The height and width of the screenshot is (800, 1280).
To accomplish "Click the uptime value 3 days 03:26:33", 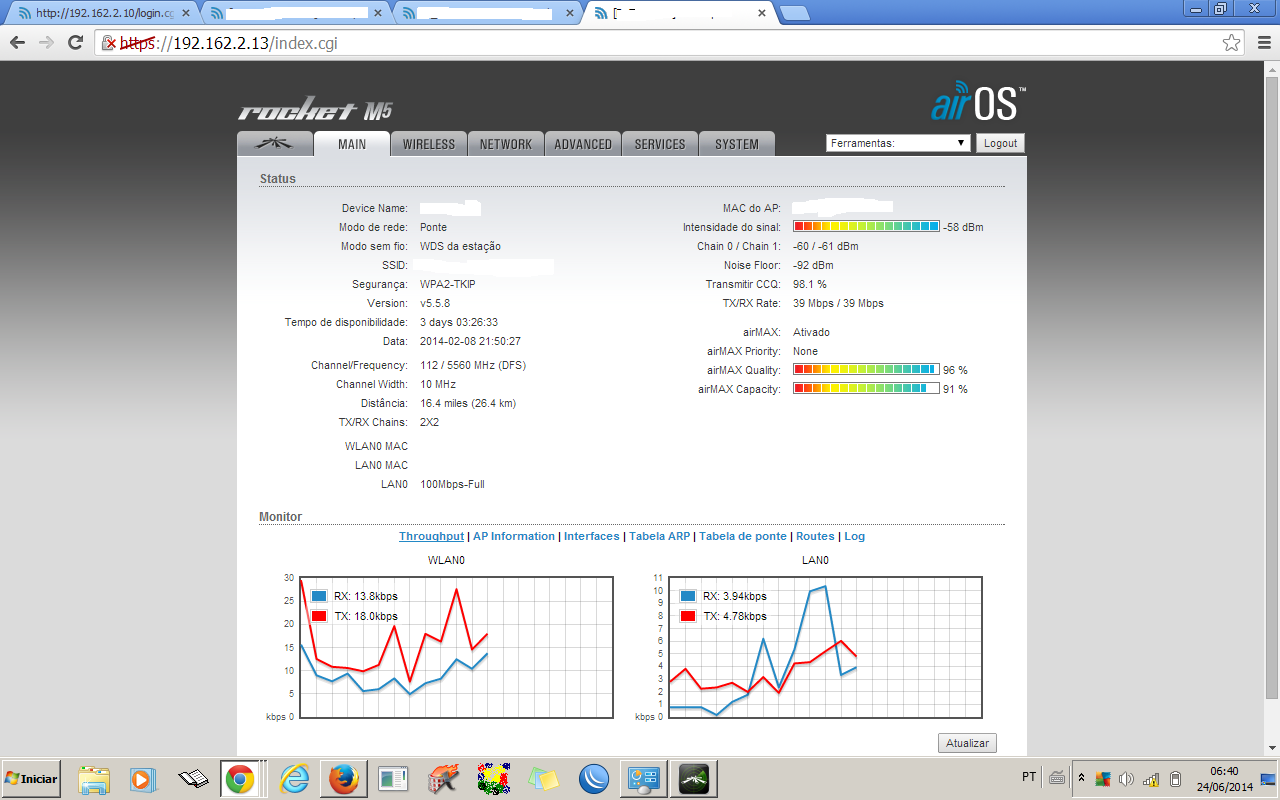I will click(x=459, y=322).
